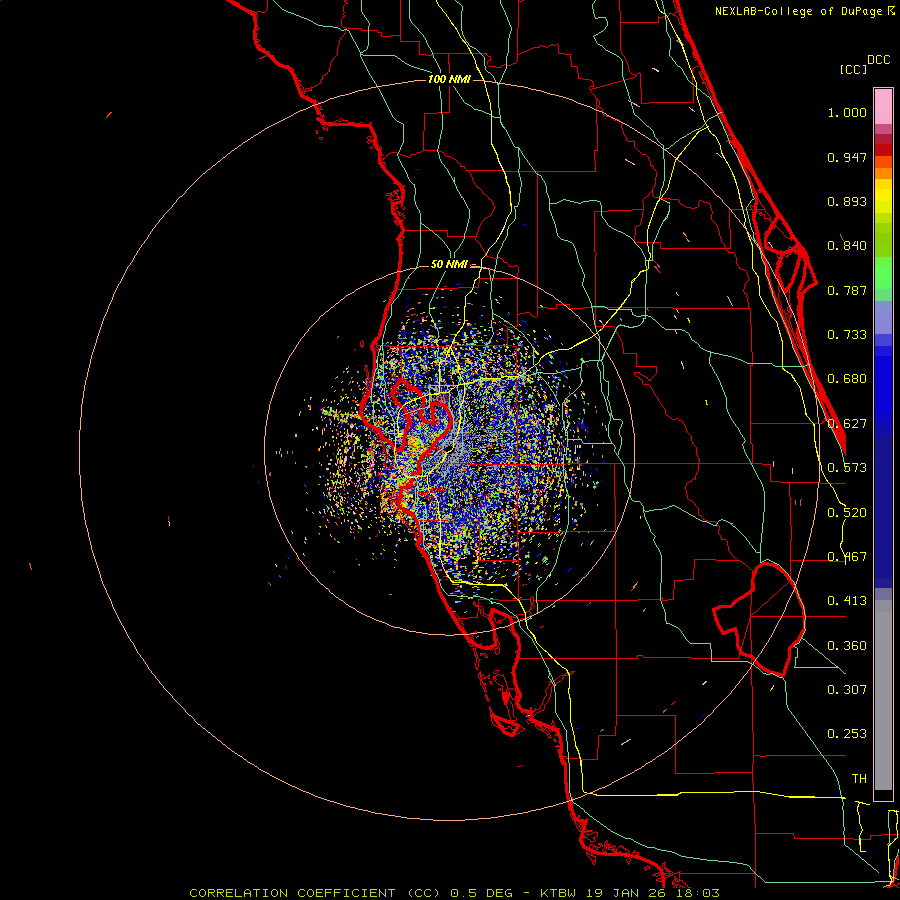The image size is (900, 900).
Task: Click the 50 NMI range ring label
Action: point(449,265)
